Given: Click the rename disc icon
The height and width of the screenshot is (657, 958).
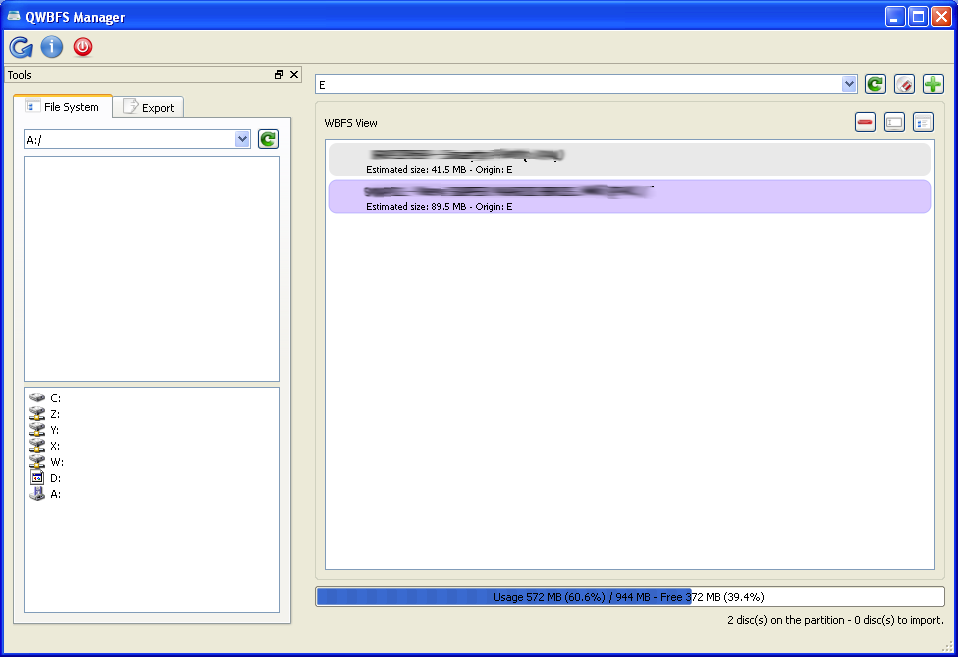Looking at the screenshot, I should point(894,122).
